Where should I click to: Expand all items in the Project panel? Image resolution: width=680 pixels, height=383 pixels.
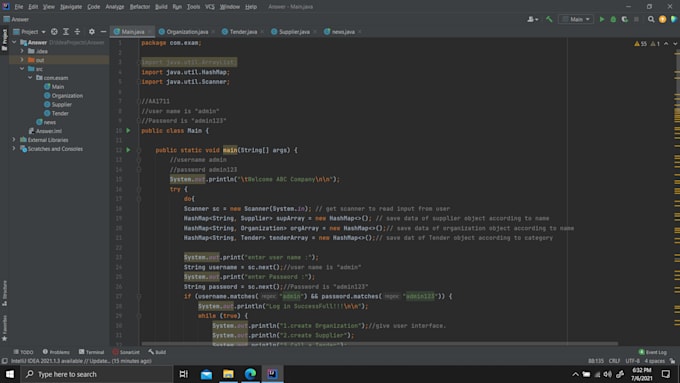66,32
